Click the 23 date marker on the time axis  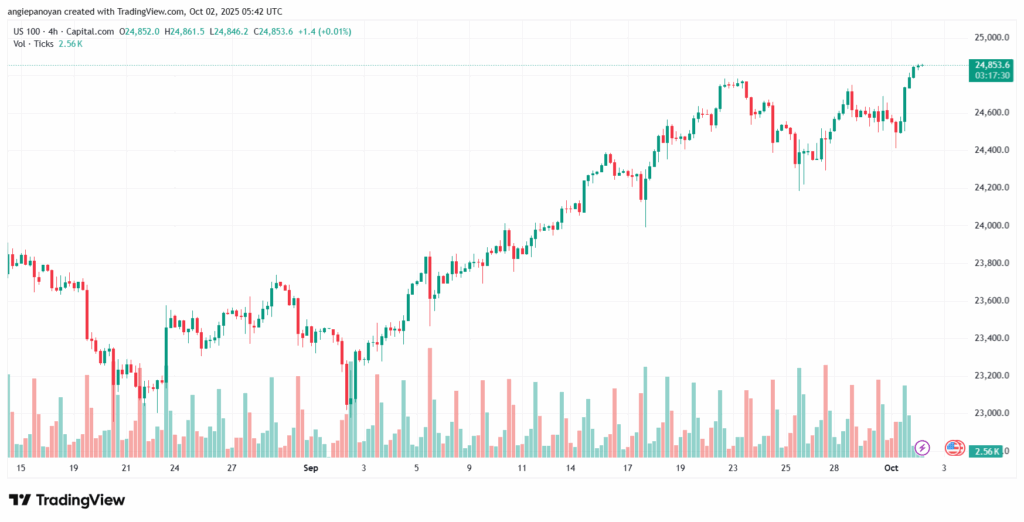point(732,468)
